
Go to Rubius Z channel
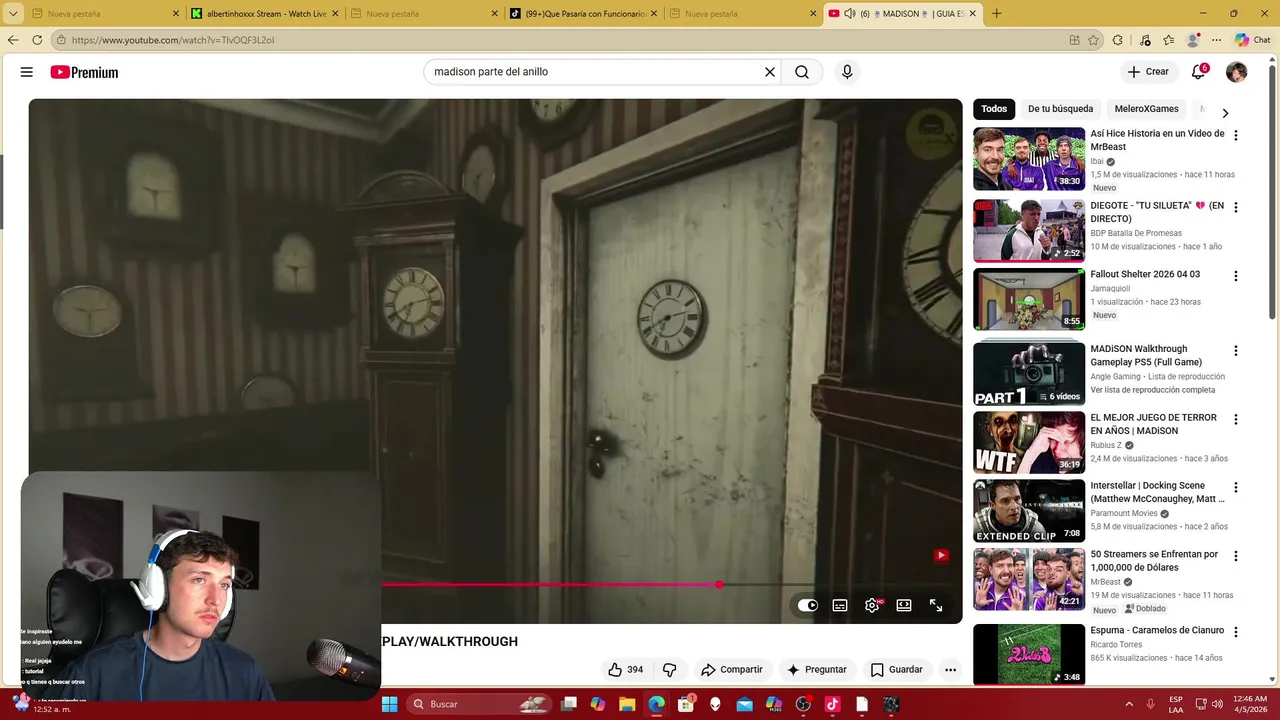point(1106,445)
